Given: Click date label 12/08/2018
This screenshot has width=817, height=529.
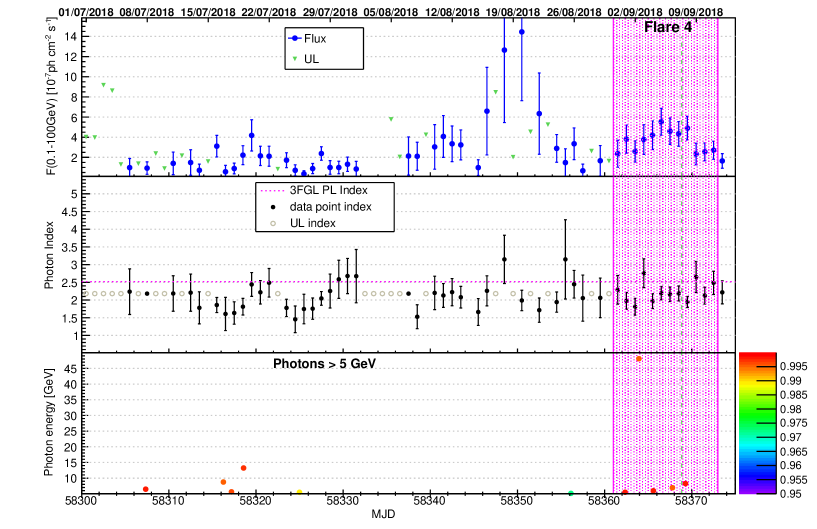Looking at the screenshot, I should (x=452, y=12).
